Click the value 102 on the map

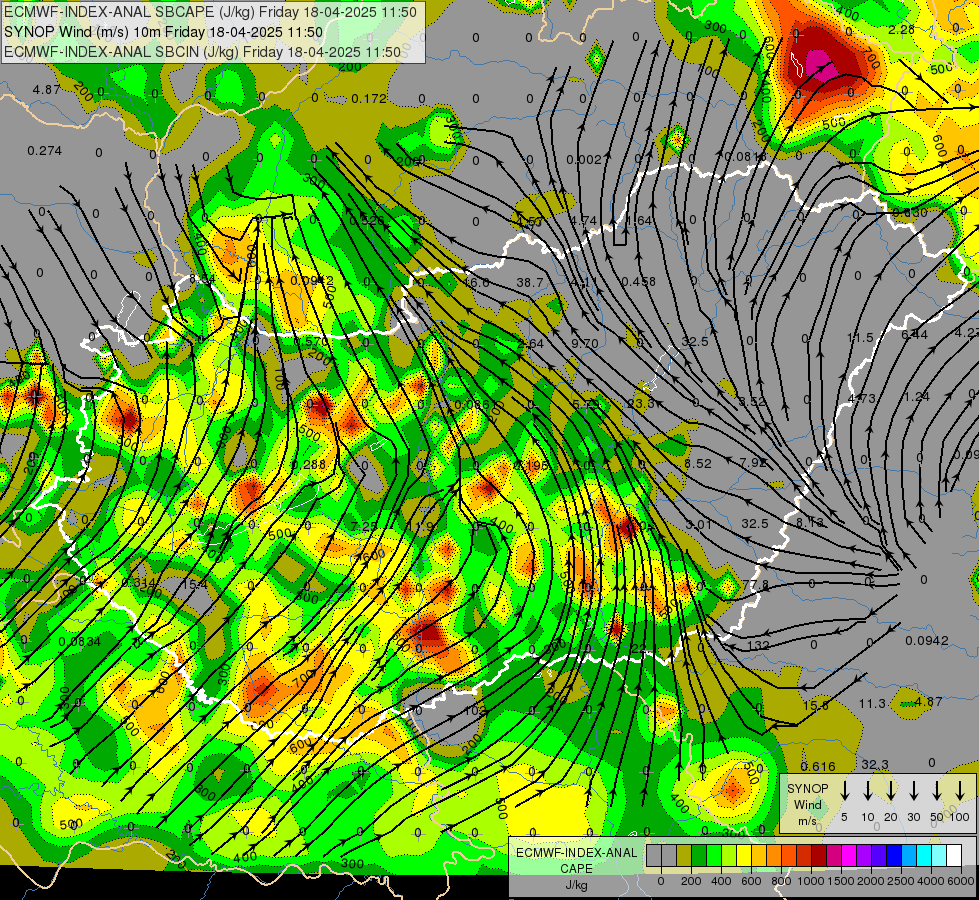pyautogui.click(x=475, y=711)
